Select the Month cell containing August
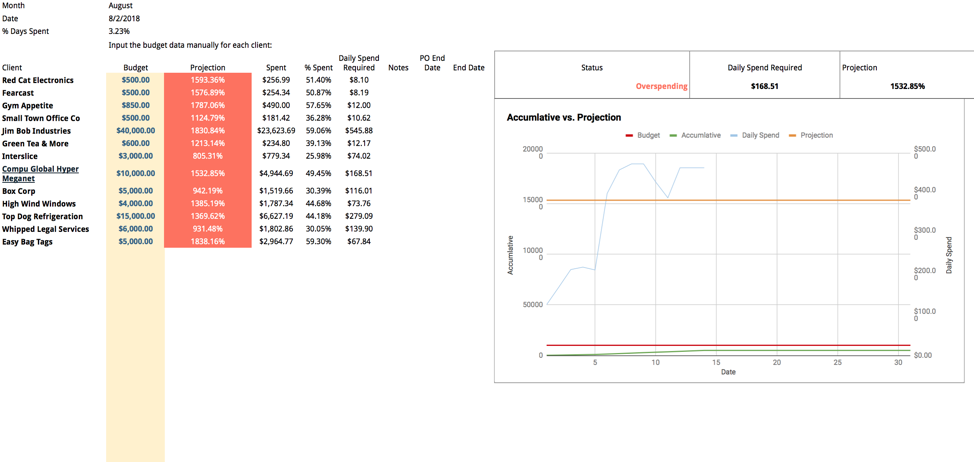The image size is (974, 462). (120, 6)
